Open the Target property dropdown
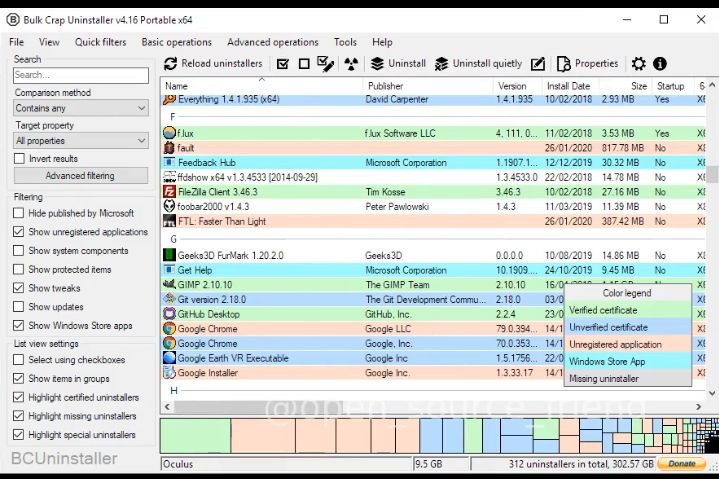The image size is (719, 479). [81, 141]
